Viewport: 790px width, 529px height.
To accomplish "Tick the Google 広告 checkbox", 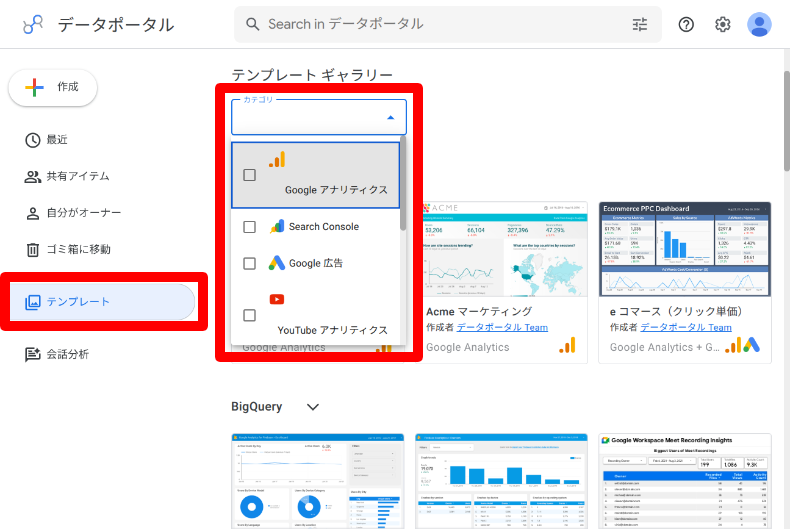I will tap(250, 263).
